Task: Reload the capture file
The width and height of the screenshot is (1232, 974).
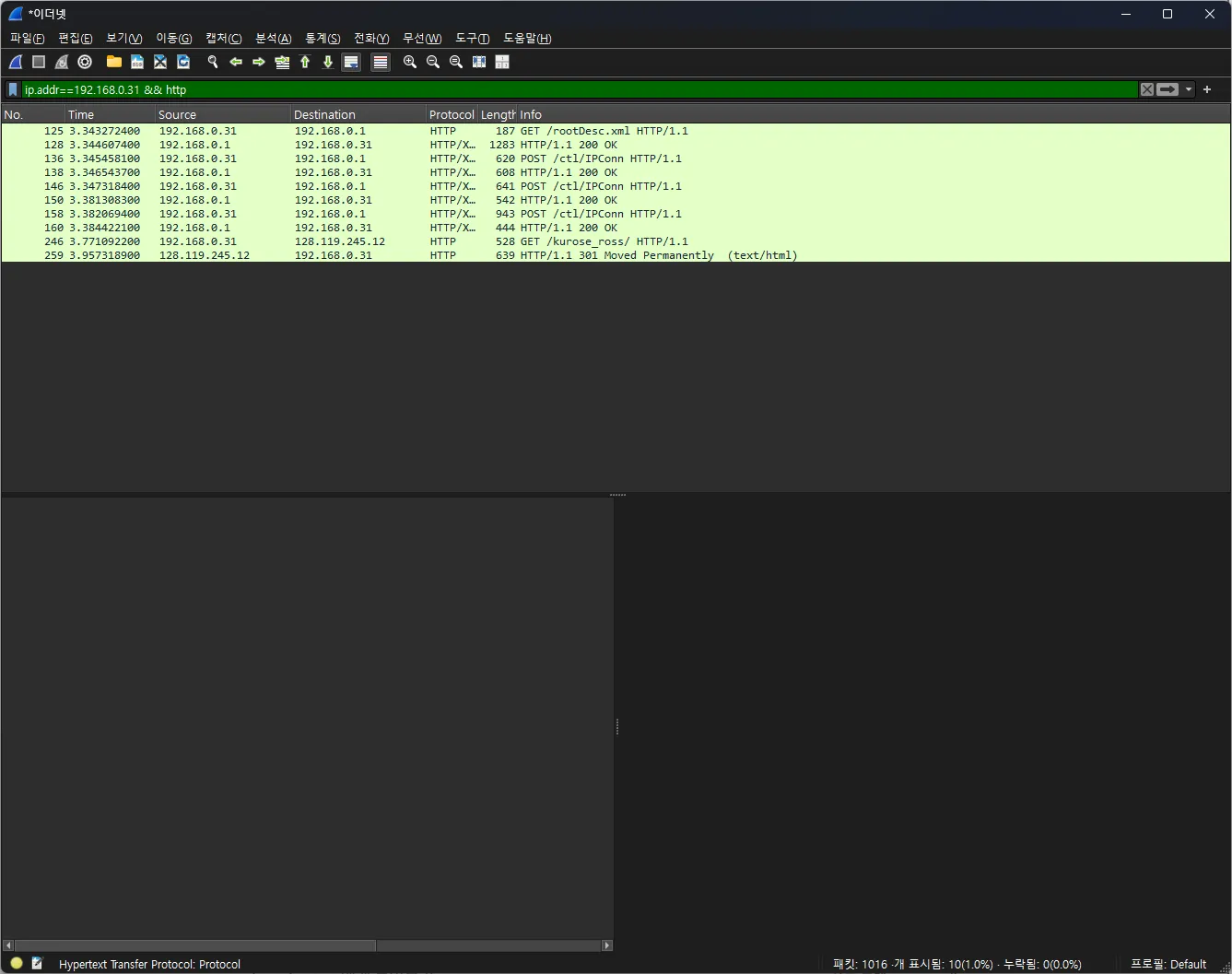Action: coord(183,62)
